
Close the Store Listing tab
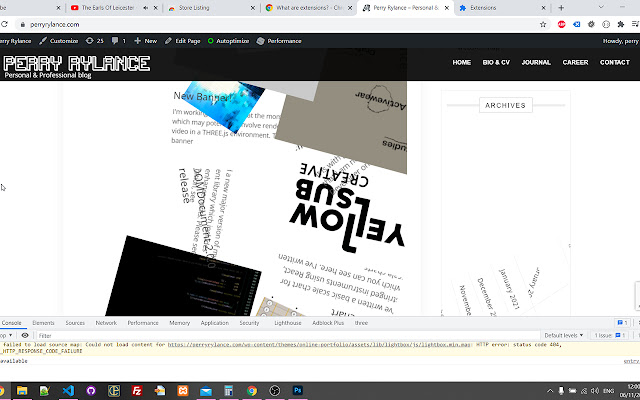point(253,8)
